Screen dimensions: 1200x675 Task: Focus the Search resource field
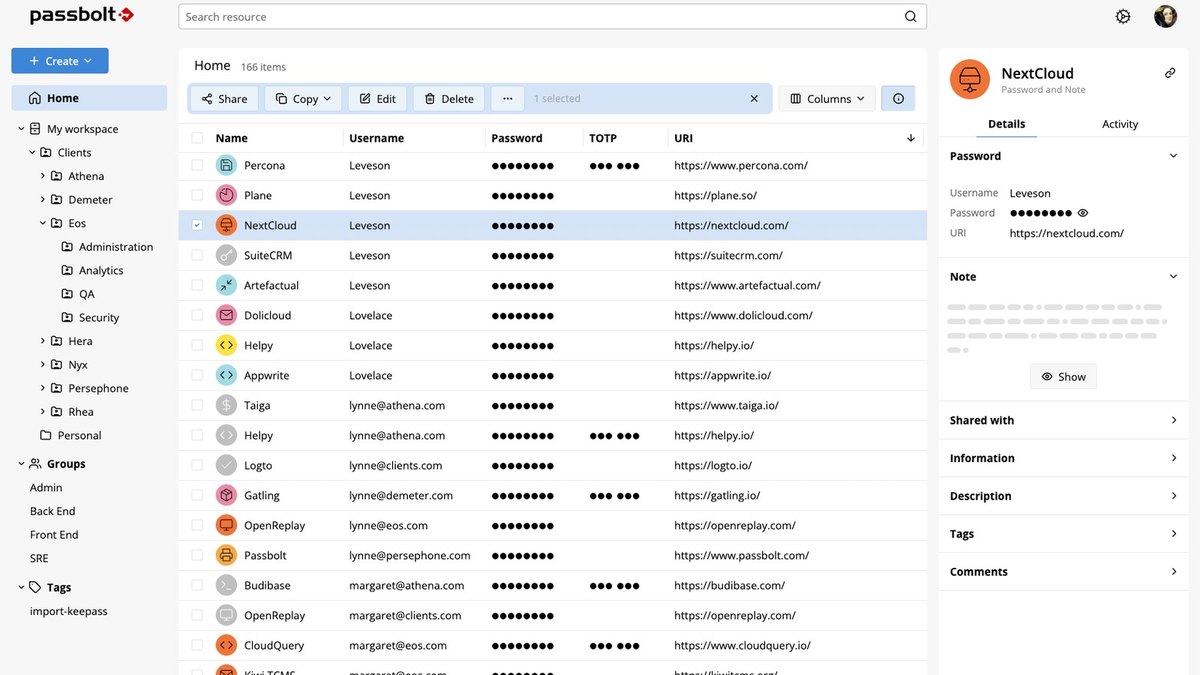coord(552,17)
